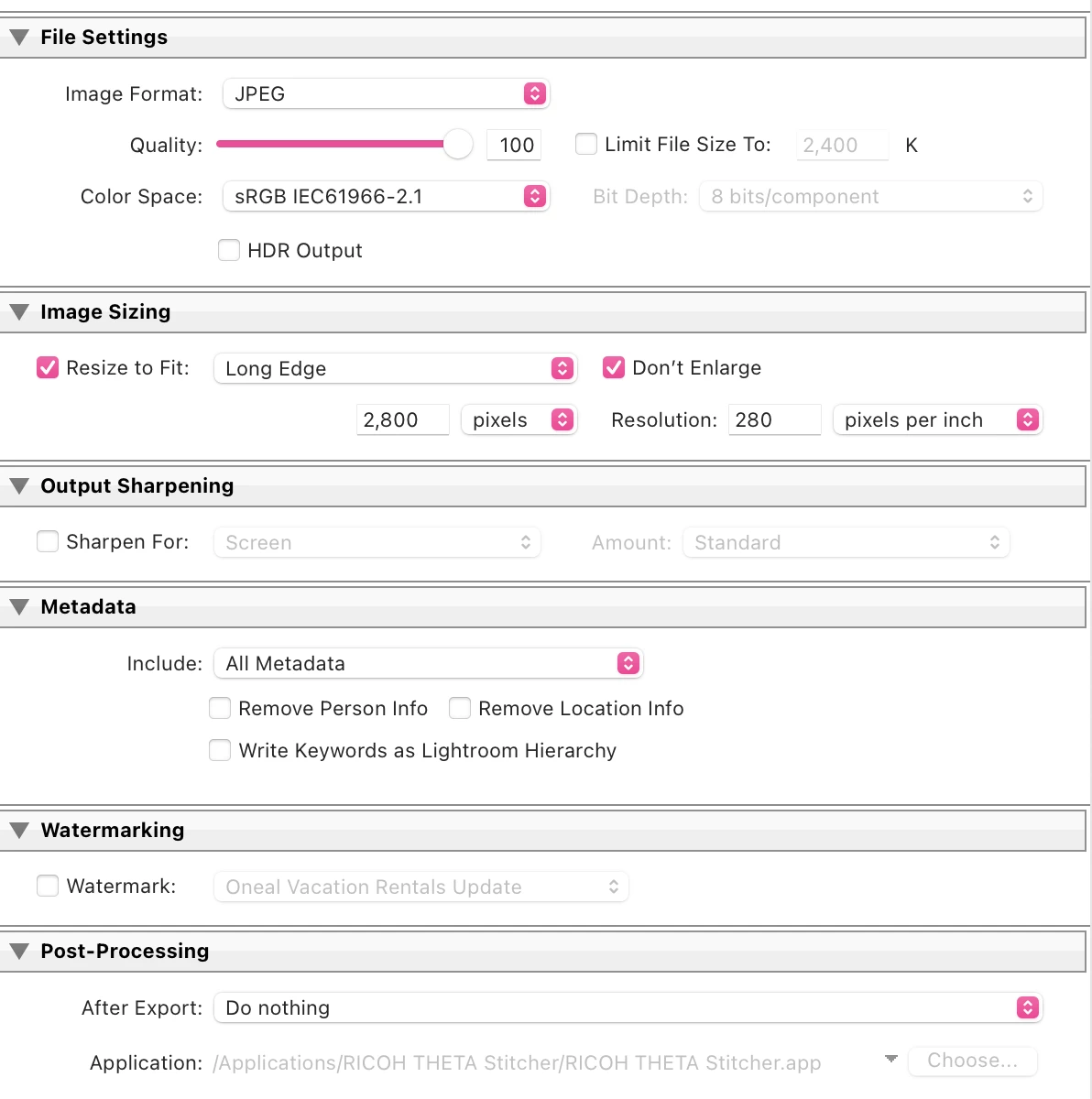Enable the Limit File Size To checkbox
Screen dimensions: 1092x1099
click(x=586, y=144)
